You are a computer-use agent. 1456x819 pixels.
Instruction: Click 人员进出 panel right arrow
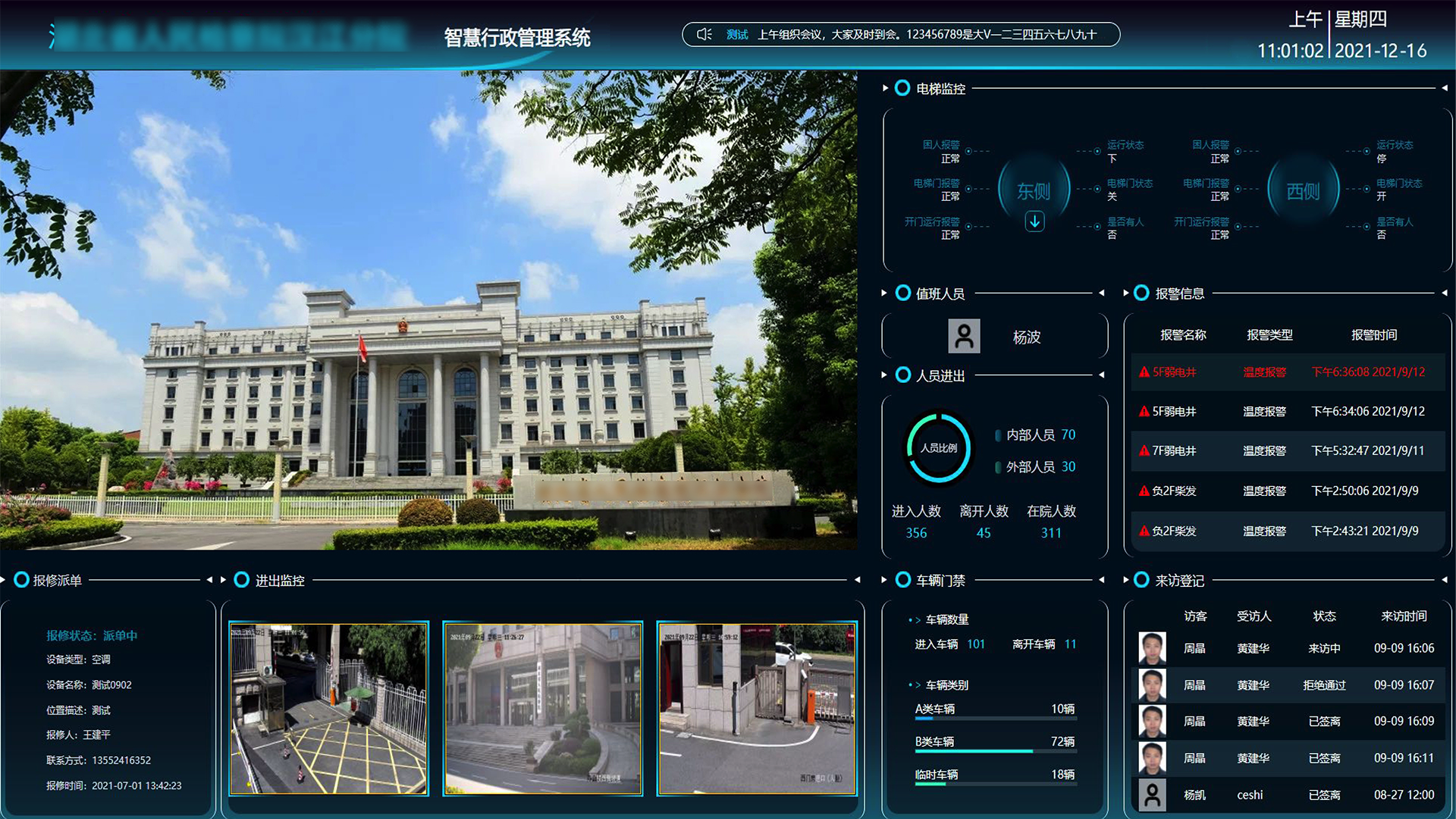click(1101, 375)
